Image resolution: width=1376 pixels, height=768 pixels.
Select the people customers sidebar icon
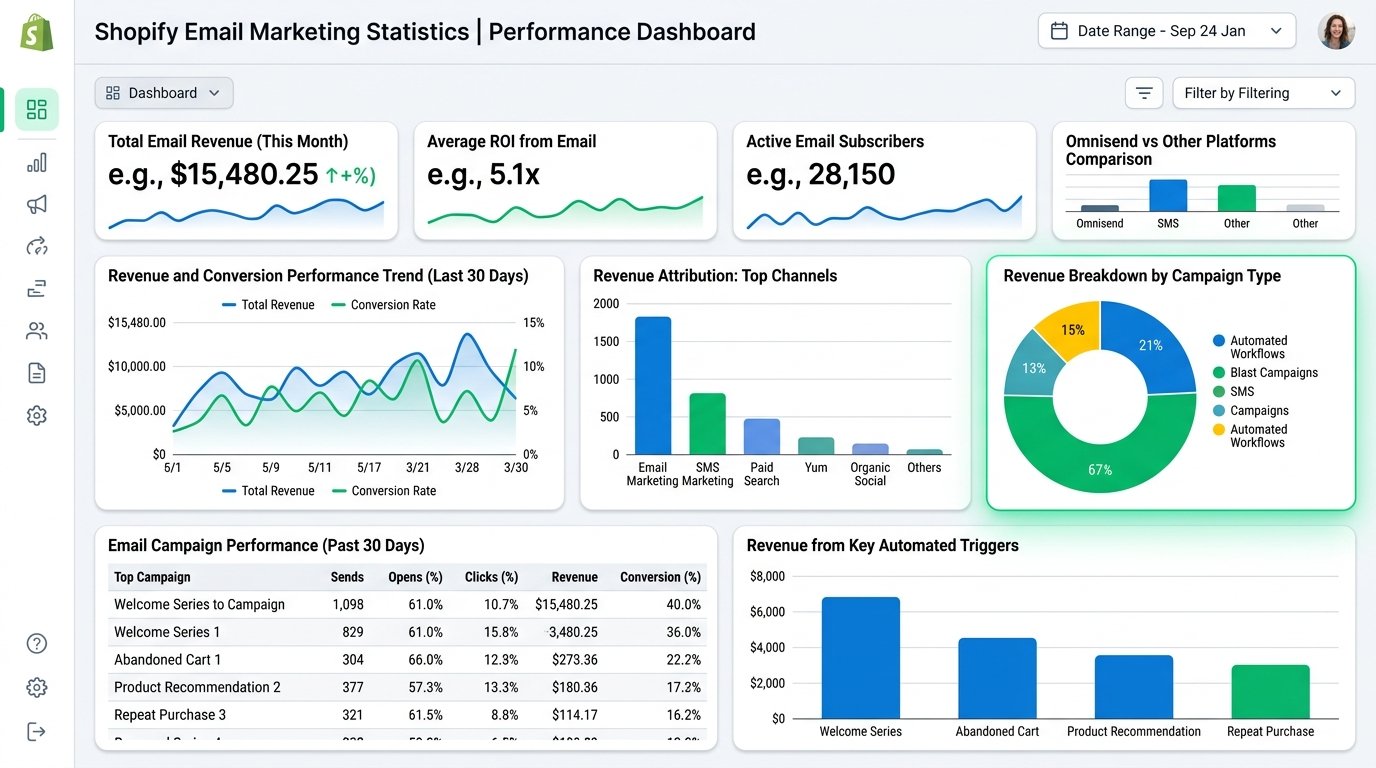point(37,330)
